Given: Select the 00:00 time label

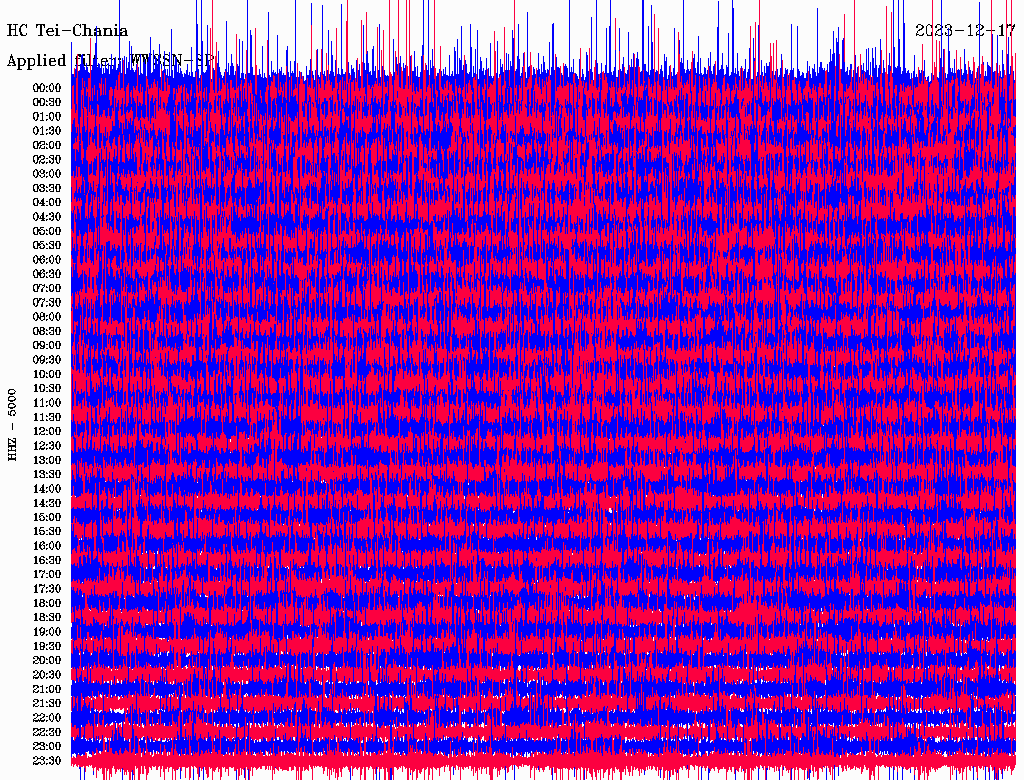Looking at the screenshot, I should click(x=47, y=88).
